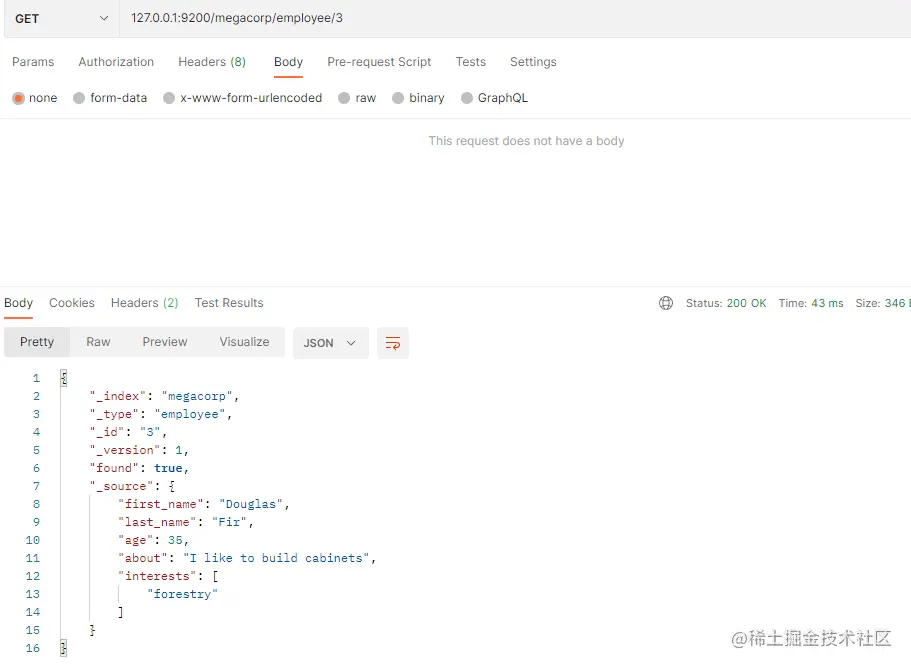Open the response Cookies tab
The width and height of the screenshot is (911, 668).
tap(71, 303)
